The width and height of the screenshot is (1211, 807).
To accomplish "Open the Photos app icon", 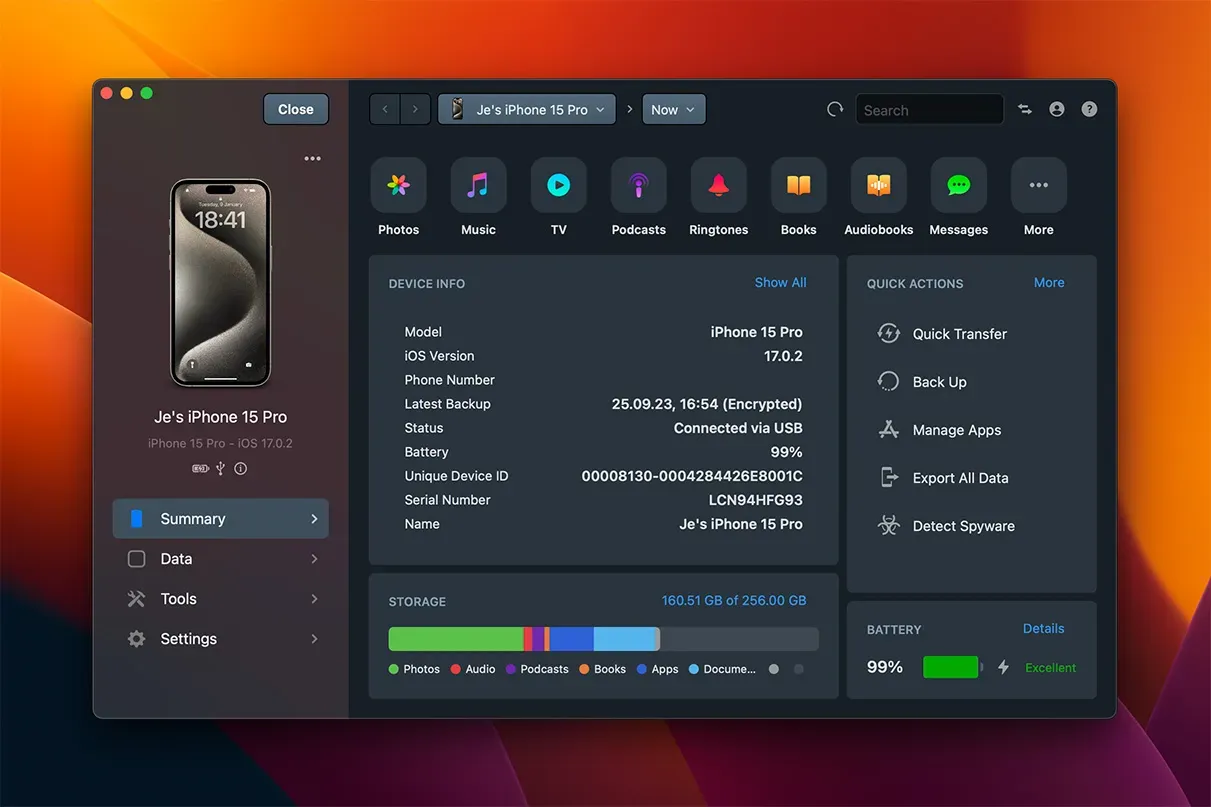I will click(398, 186).
